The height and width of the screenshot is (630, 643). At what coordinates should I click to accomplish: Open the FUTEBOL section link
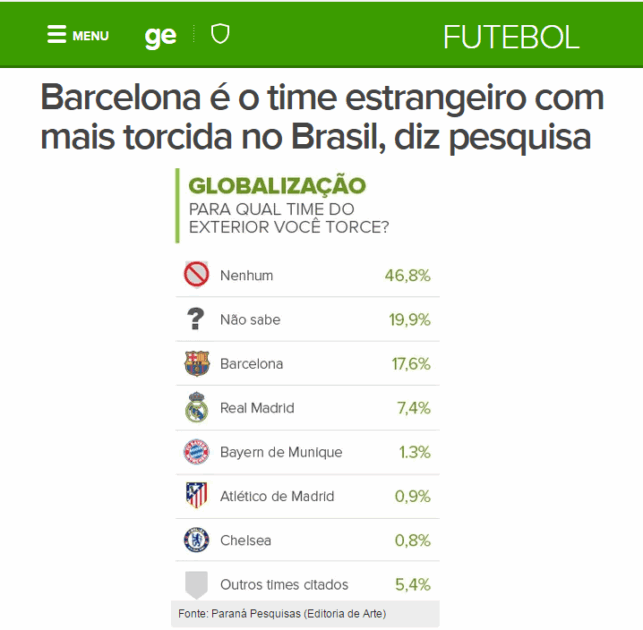pyautogui.click(x=511, y=37)
